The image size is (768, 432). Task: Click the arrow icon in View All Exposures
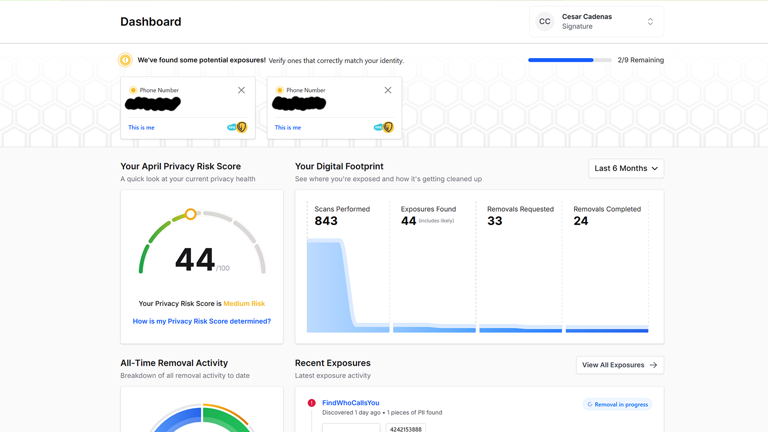coord(653,365)
